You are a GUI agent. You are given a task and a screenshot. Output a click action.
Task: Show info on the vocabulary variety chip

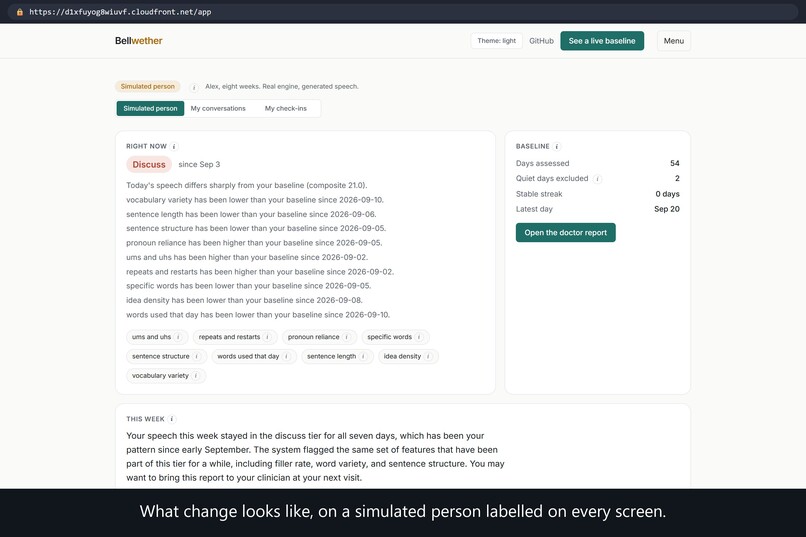point(196,376)
